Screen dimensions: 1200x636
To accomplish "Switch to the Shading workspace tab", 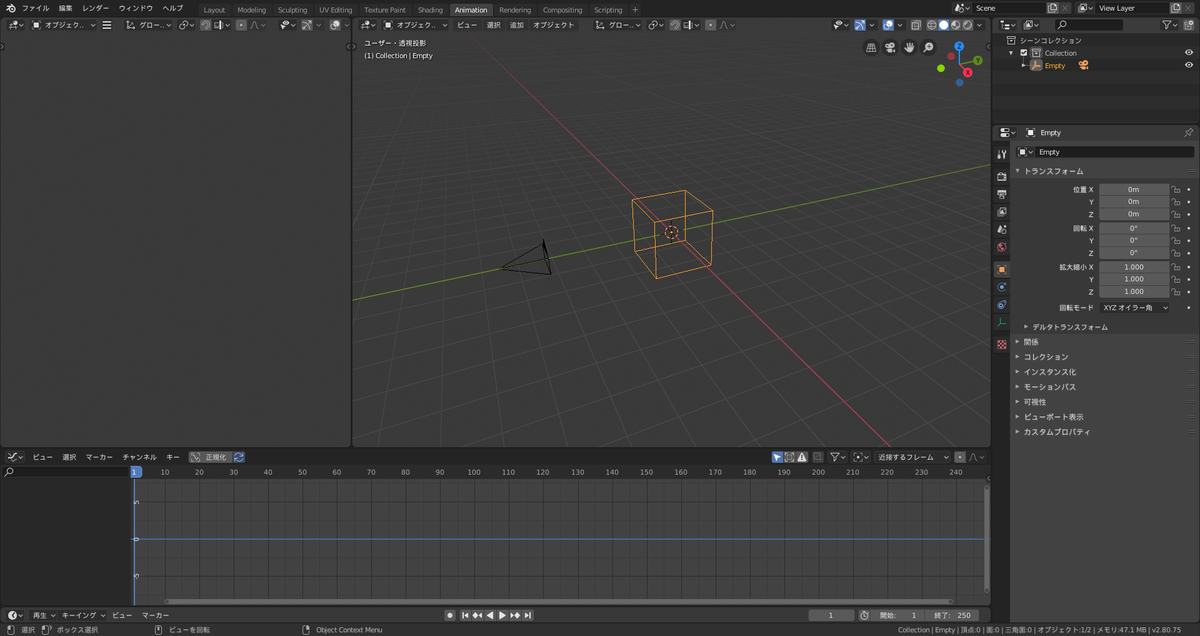I will click(x=430, y=10).
